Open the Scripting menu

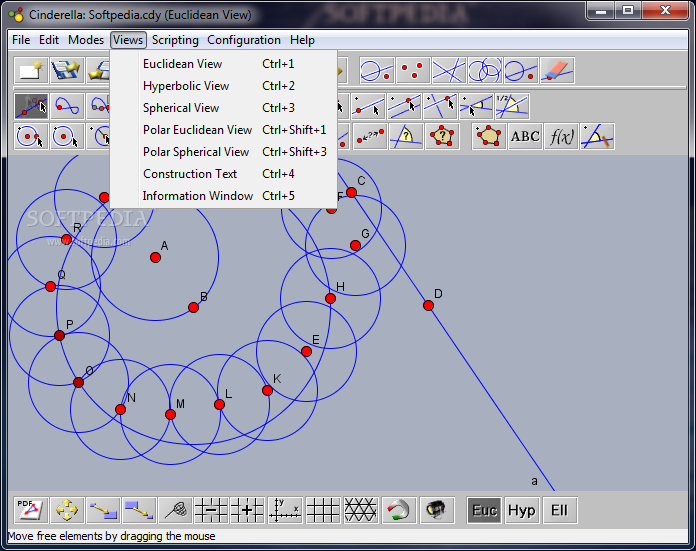pos(175,40)
